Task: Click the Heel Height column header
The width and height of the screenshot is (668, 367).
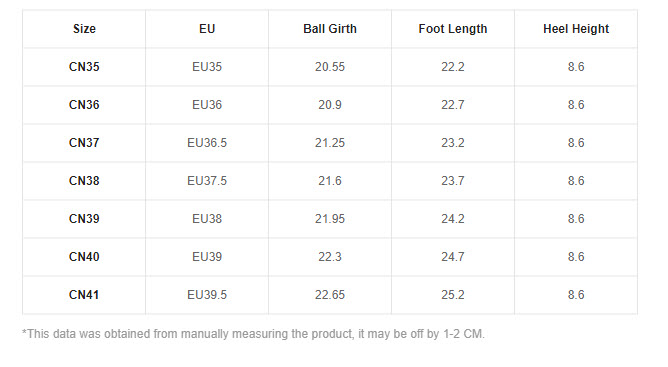Action: [576, 29]
